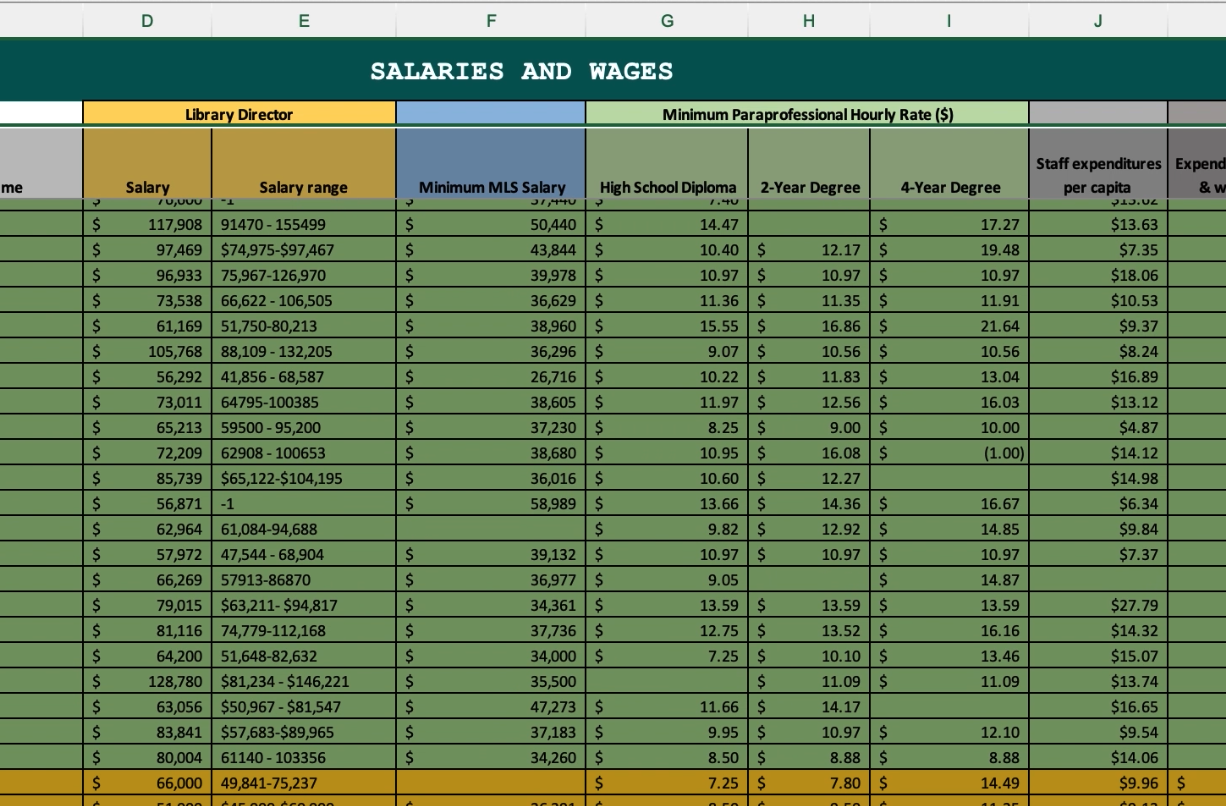Click the Salary column header cell
Screen dimensions: 1226x806
tap(147, 163)
